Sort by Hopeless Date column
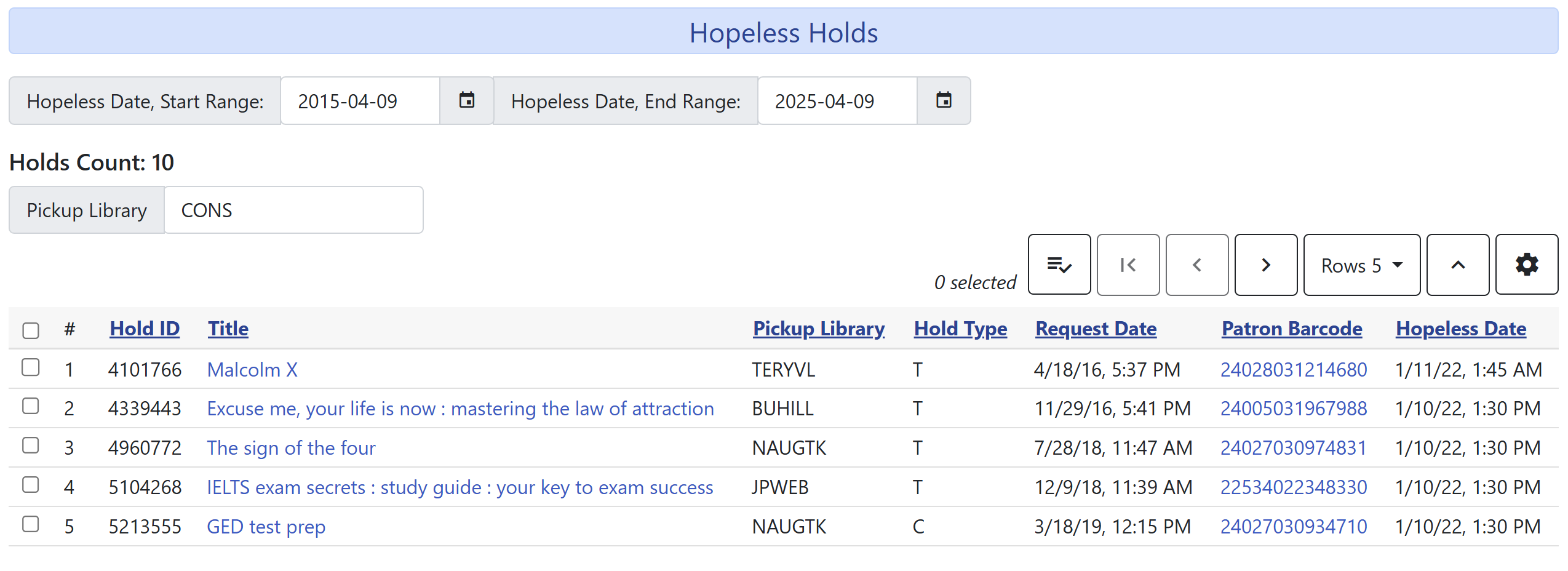 (1460, 328)
